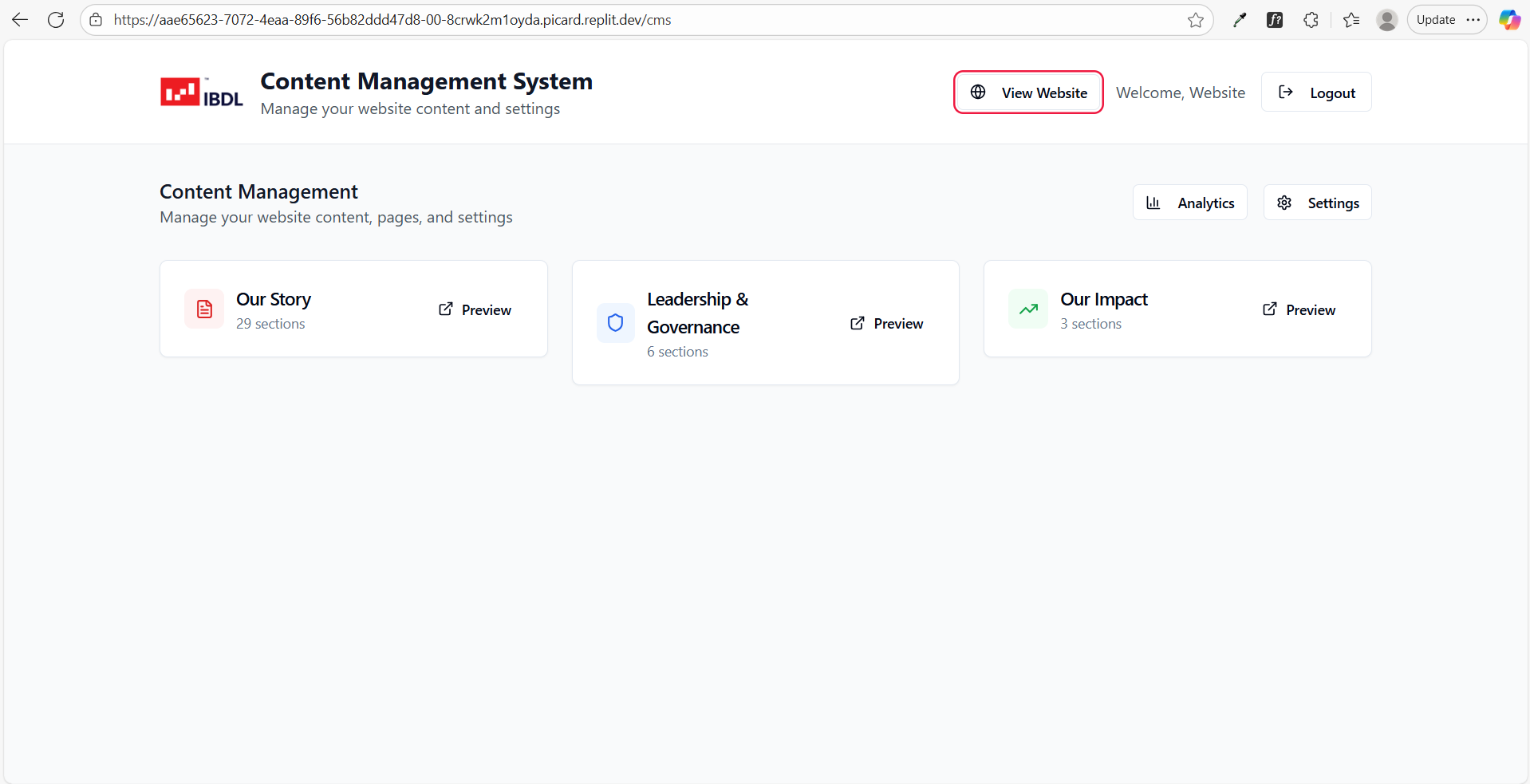Click the IBDL logo in header
The height and width of the screenshot is (784, 1530).
point(201,93)
